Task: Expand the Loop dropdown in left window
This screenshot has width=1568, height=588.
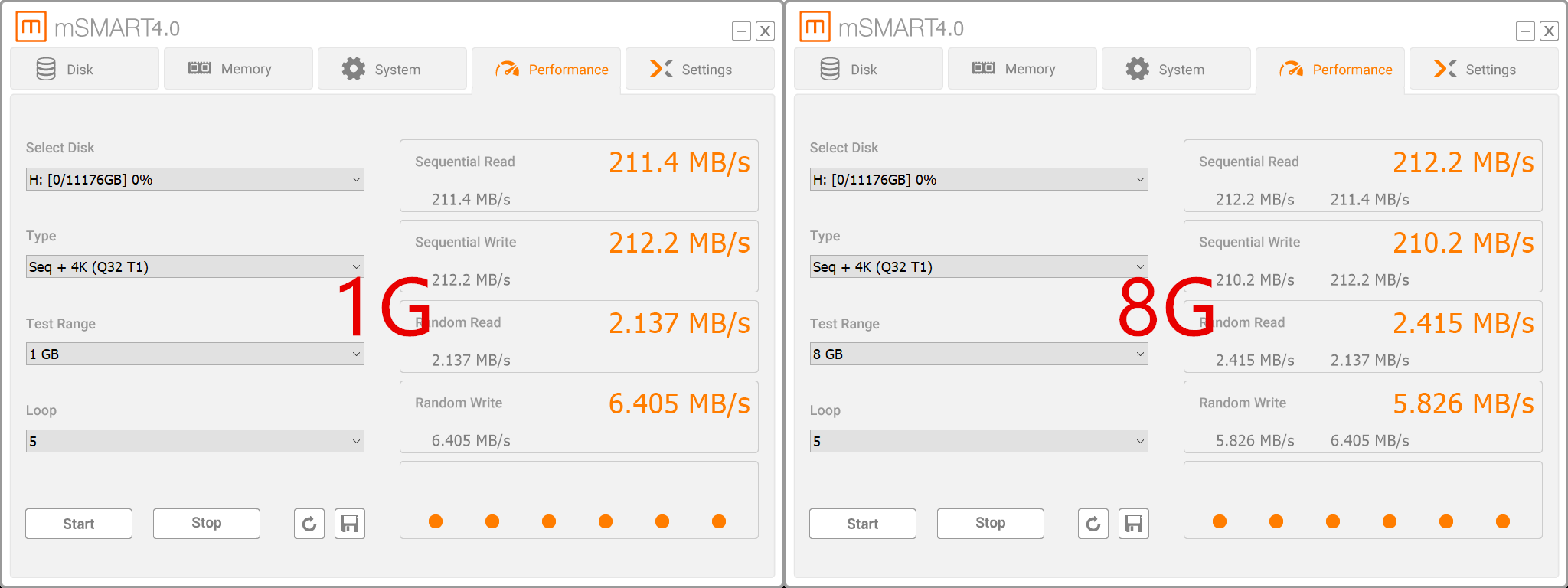Action: point(194,442)
